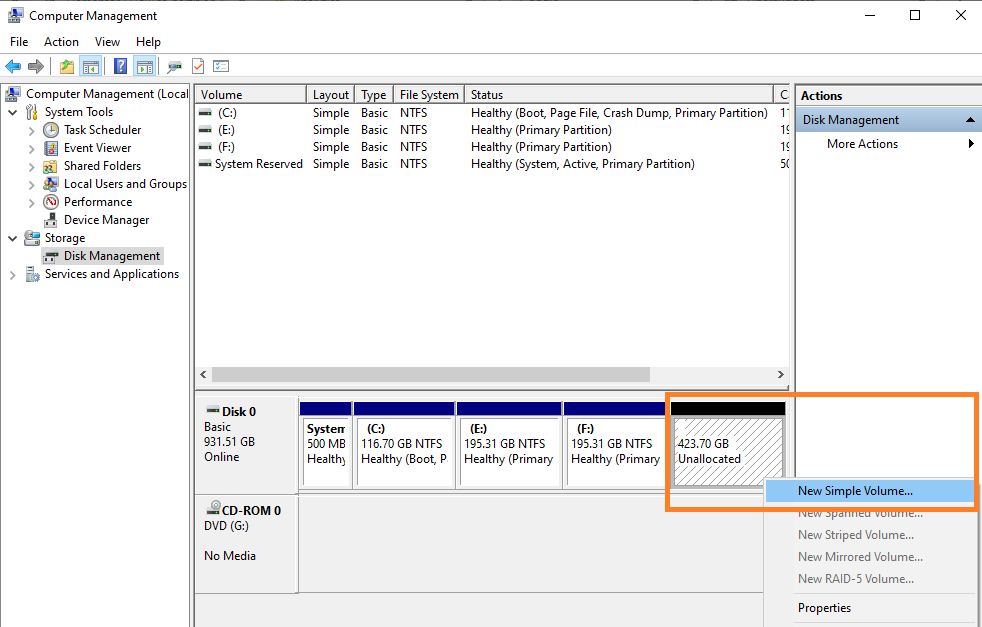Sort by the Type column header
Image resolution: width=982 pixels, height=627 pixels.
(375, 95)
